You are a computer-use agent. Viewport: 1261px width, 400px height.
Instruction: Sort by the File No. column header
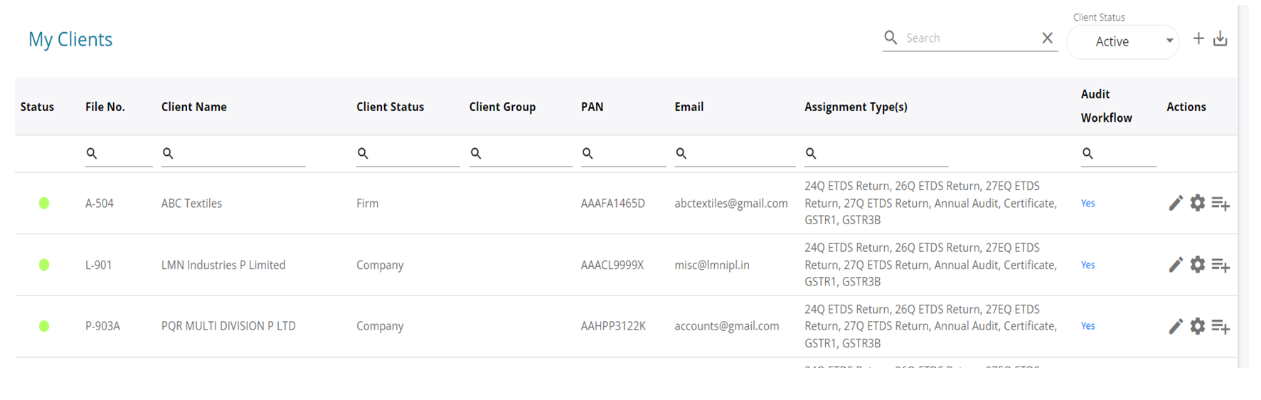tap(105, 107)
